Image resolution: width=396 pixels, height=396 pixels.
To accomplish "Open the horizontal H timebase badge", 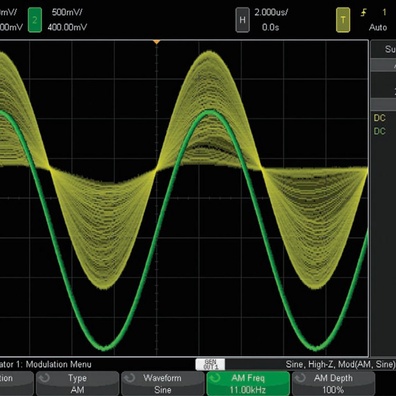I will [242, 20].
